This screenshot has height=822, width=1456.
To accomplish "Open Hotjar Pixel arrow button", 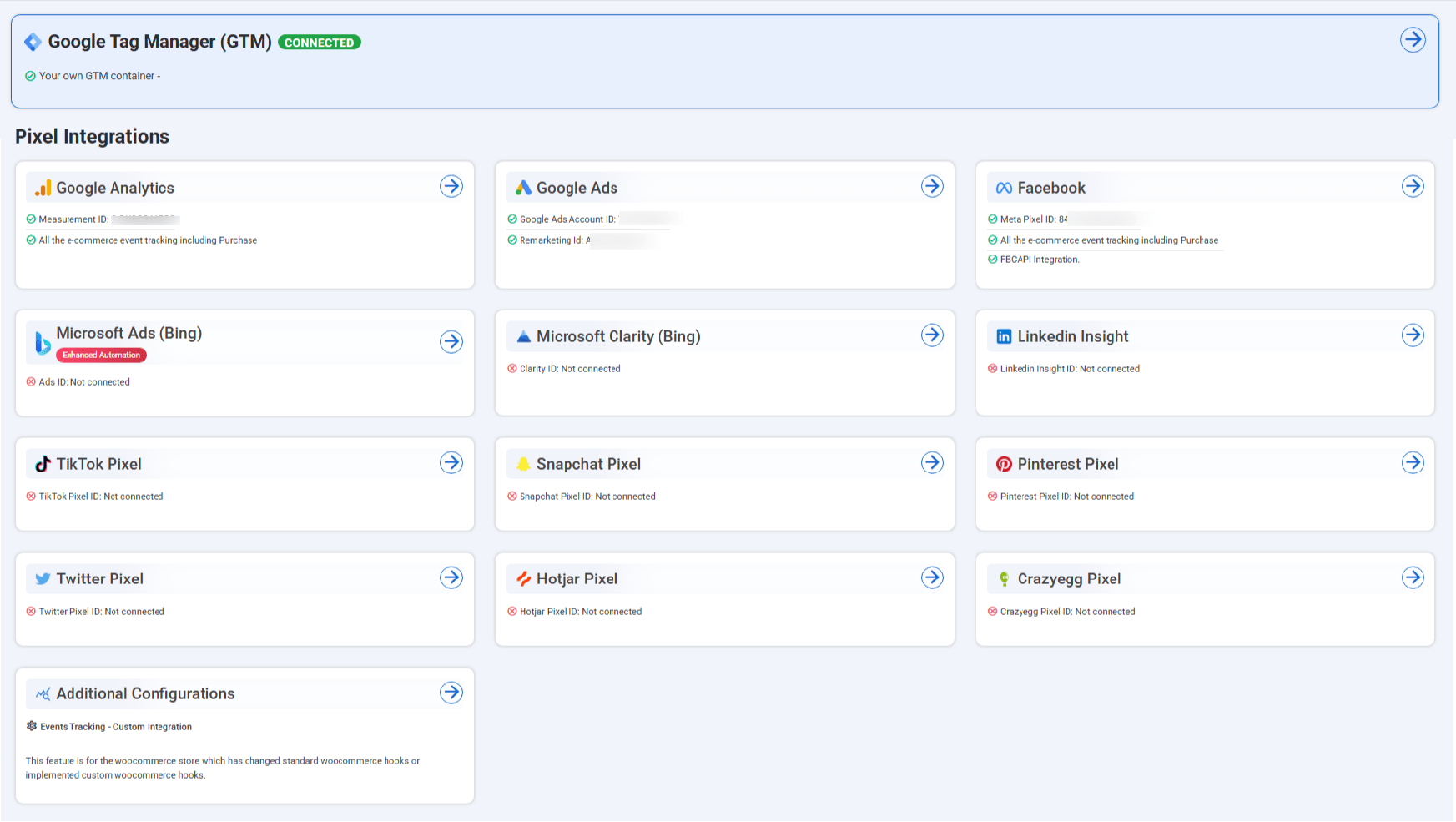I will pyautogui.click(x=932, y=577).
